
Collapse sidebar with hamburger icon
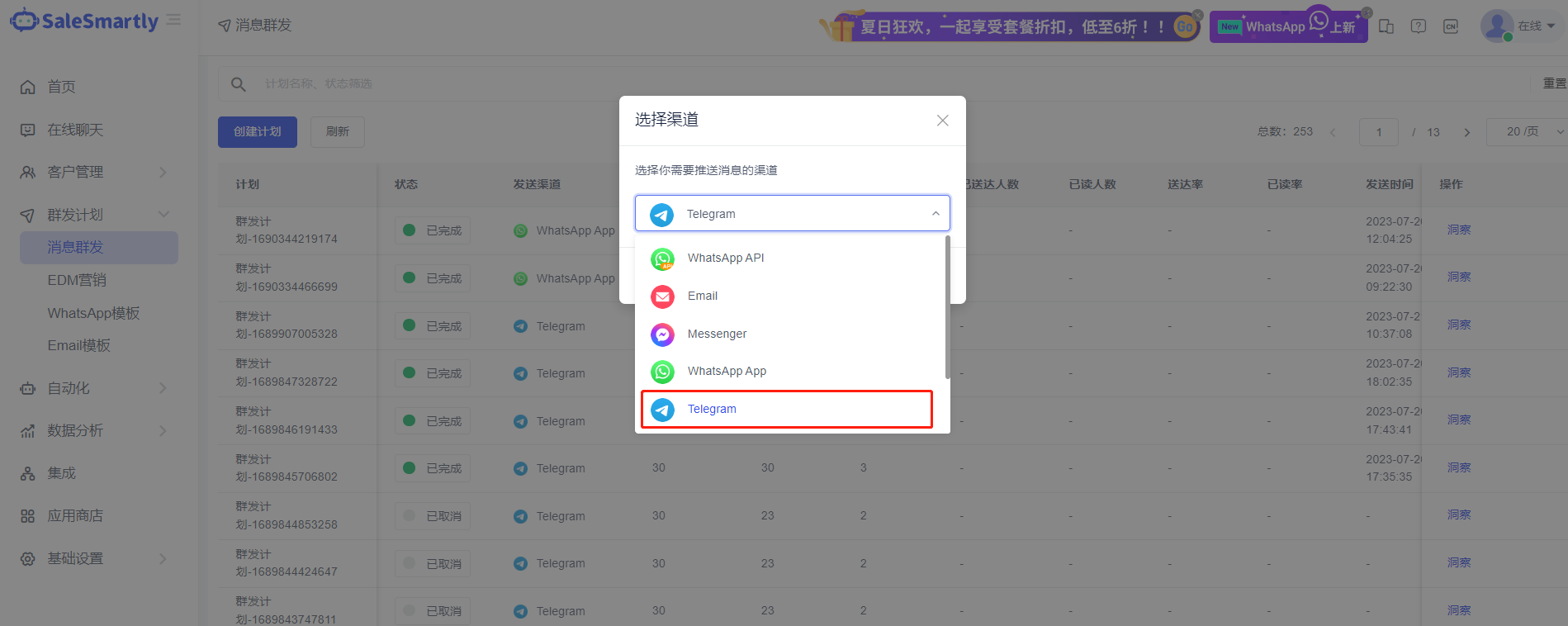(173, 20)
